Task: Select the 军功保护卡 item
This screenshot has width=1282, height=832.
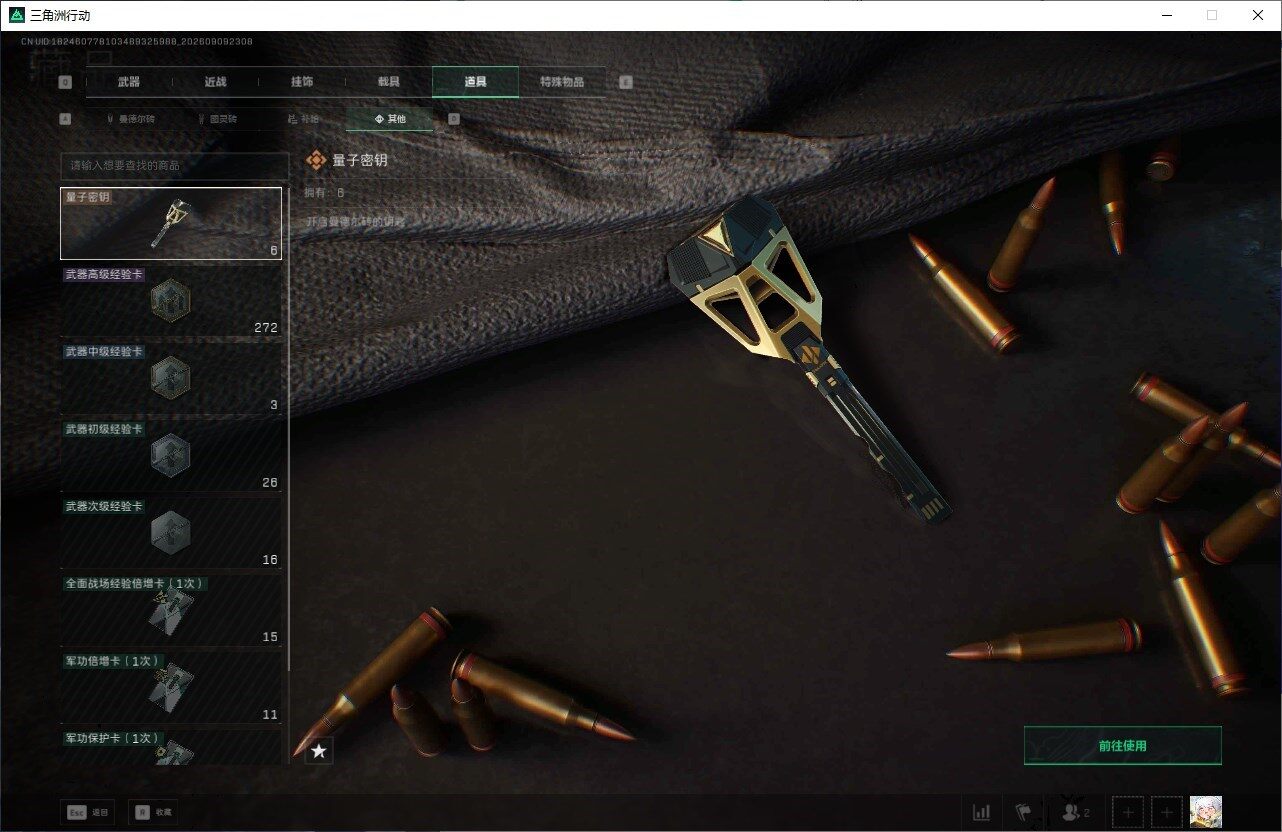Action: [171, 747]
